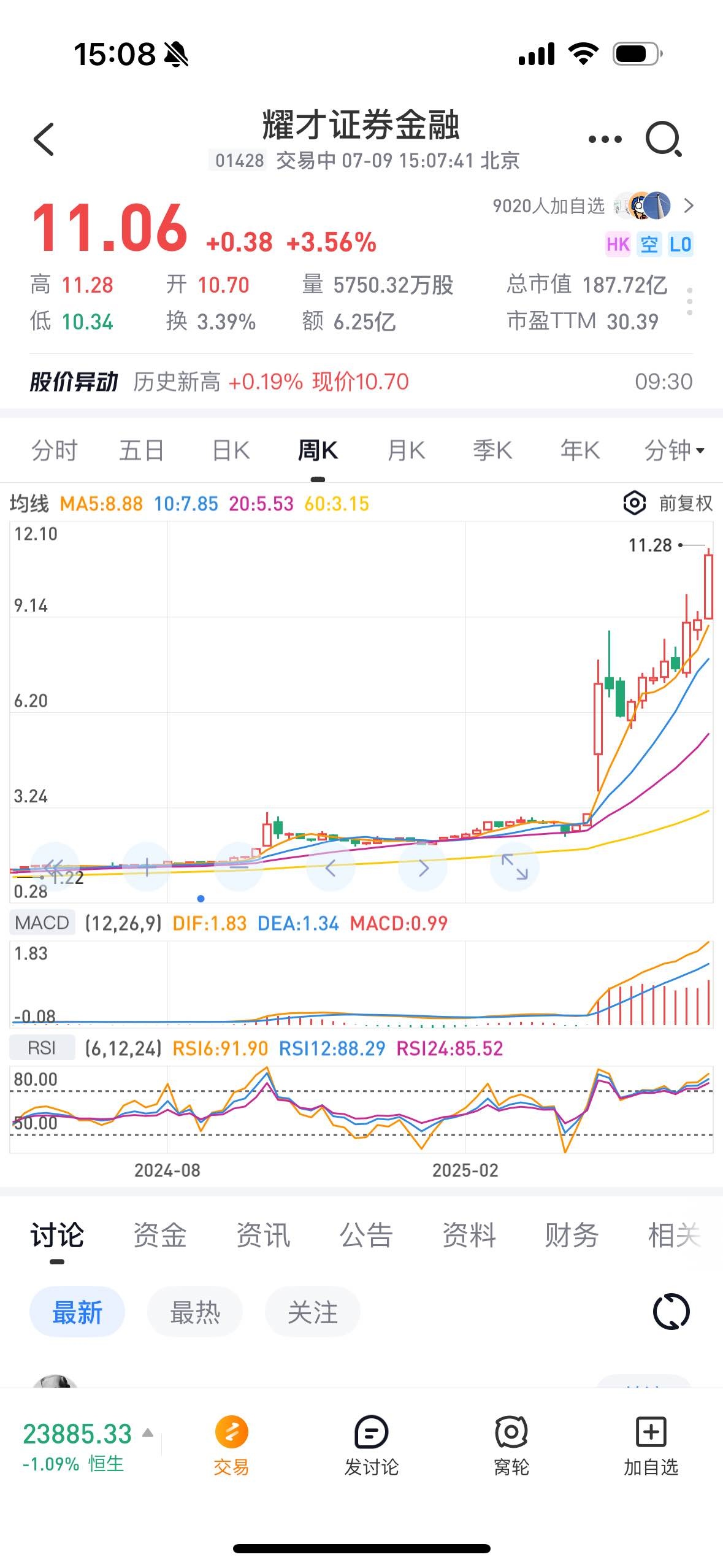Open the 资金 section tab

pyautogui.click(x=160, y=1235)
